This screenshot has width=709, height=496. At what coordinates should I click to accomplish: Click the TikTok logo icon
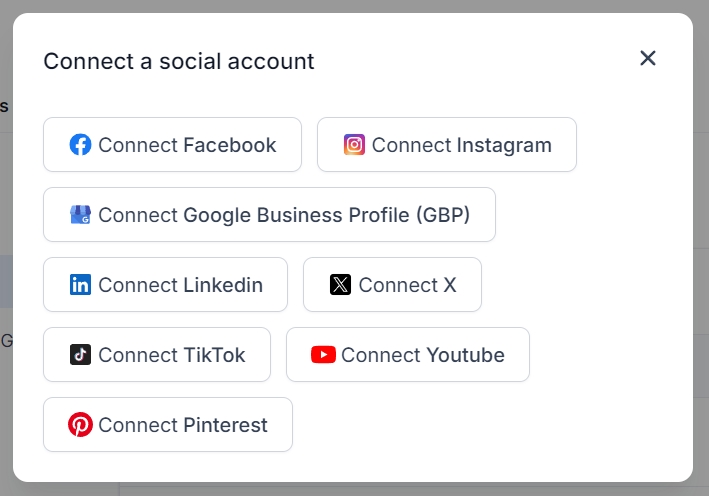point(80,355)
